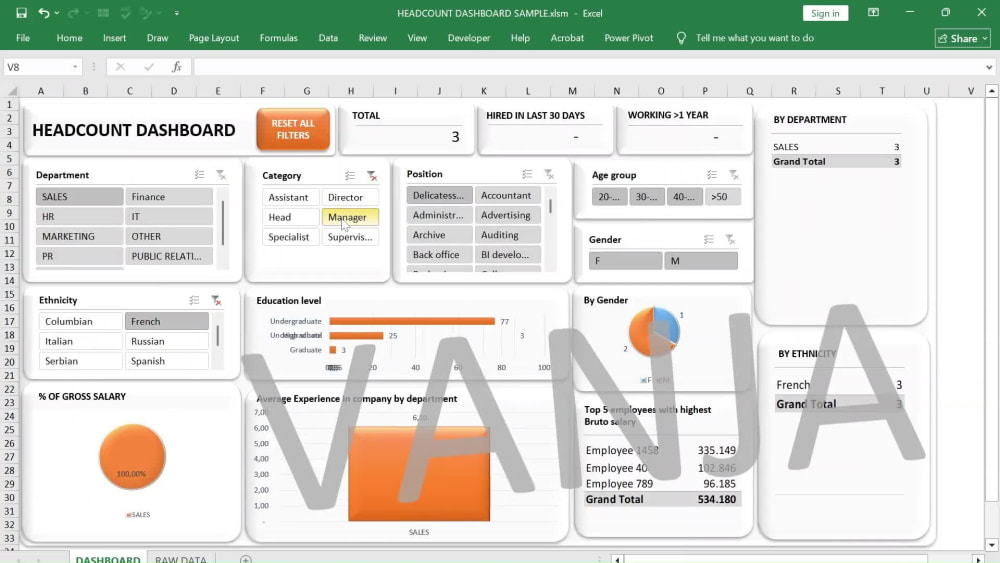Click the Select All corner triangle
The height and width of the screenshot is (563, 1000).
[11, 91]
